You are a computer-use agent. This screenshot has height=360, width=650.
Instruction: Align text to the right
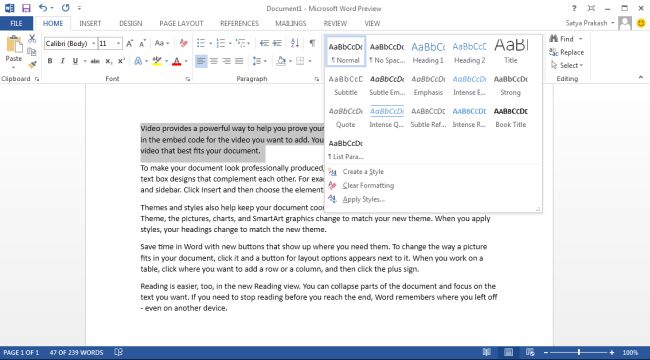click(226, 61)
